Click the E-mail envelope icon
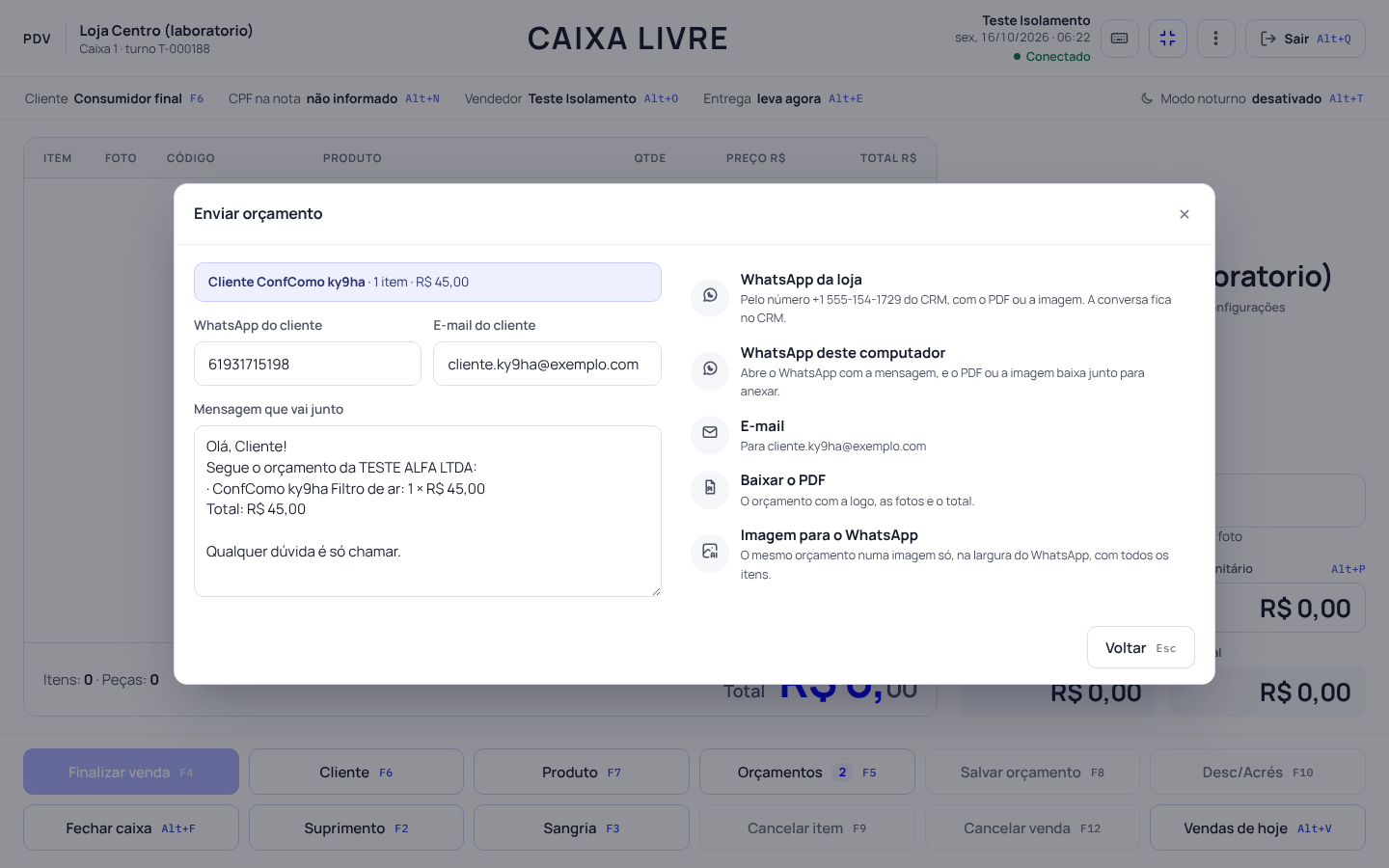 click(710, 433)
